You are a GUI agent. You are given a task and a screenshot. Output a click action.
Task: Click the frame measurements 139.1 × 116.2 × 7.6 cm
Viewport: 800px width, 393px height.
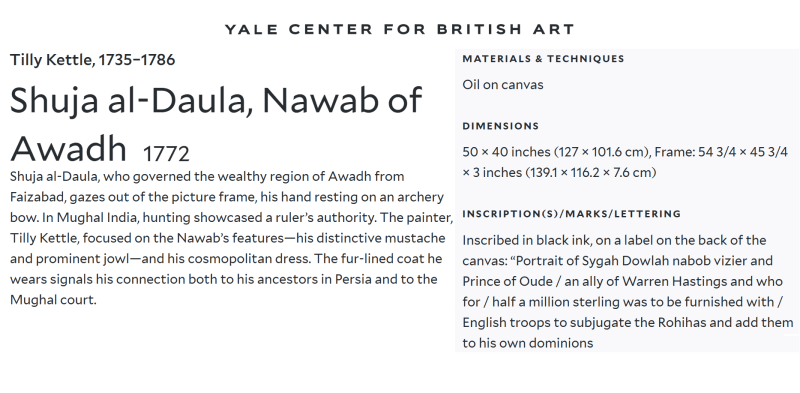pos(591,173)
